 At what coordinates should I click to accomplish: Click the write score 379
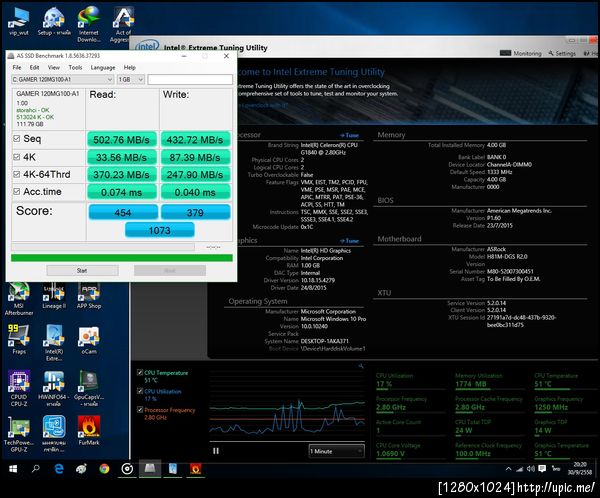(195, 212)
